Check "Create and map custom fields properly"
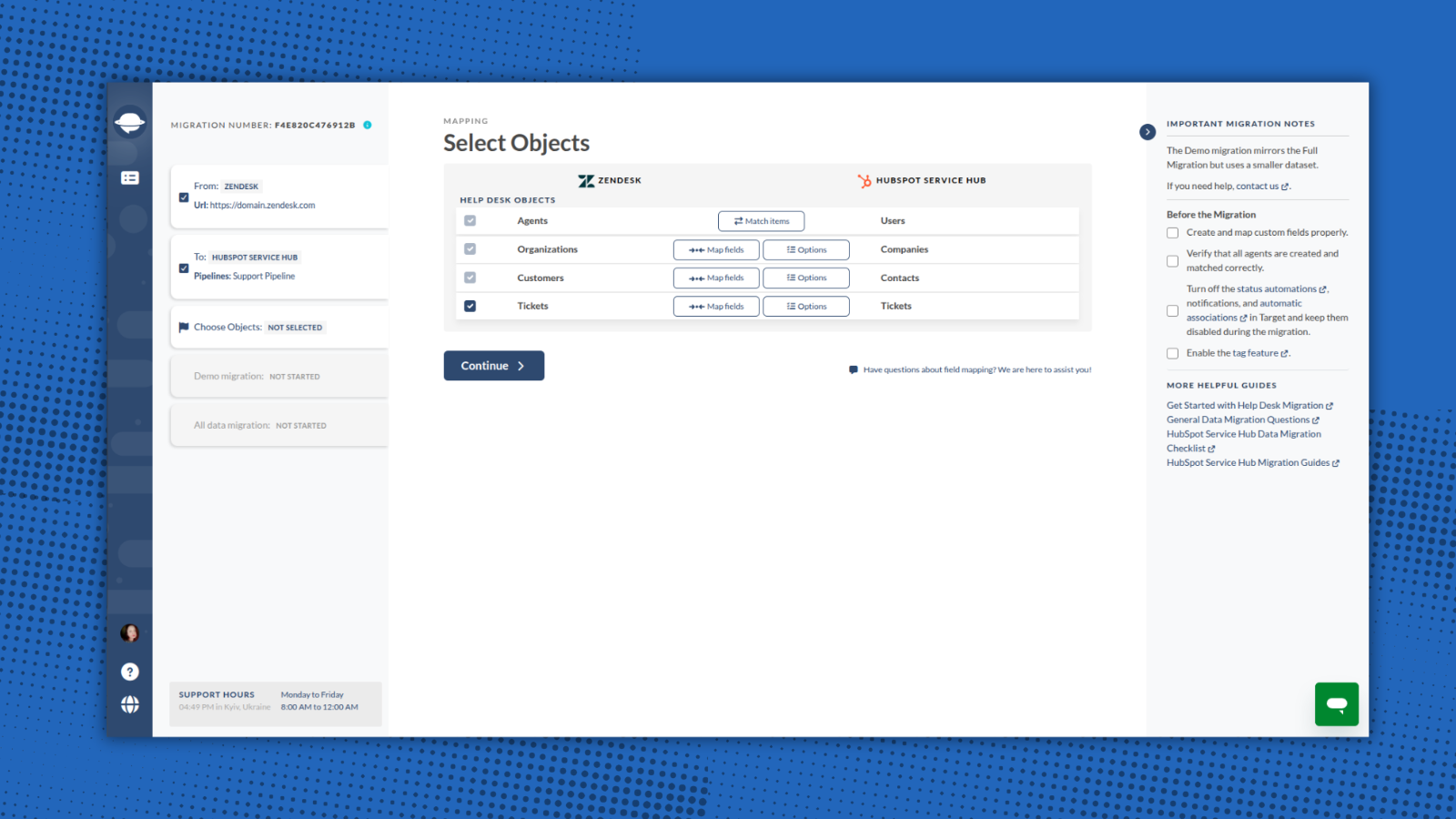The width and height of the screenshot is (1456, 819). (1172, 232)
